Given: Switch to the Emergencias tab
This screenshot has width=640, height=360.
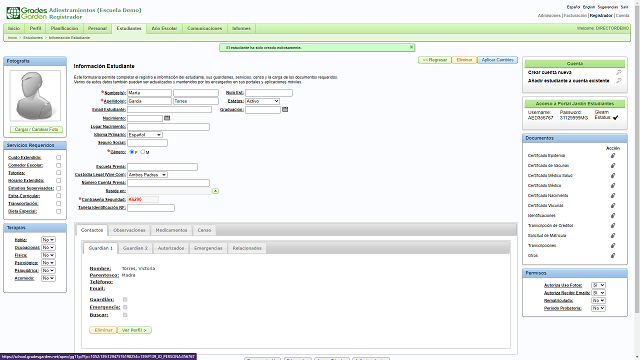Looking at the screenshot, I should [x=208, y=248].
